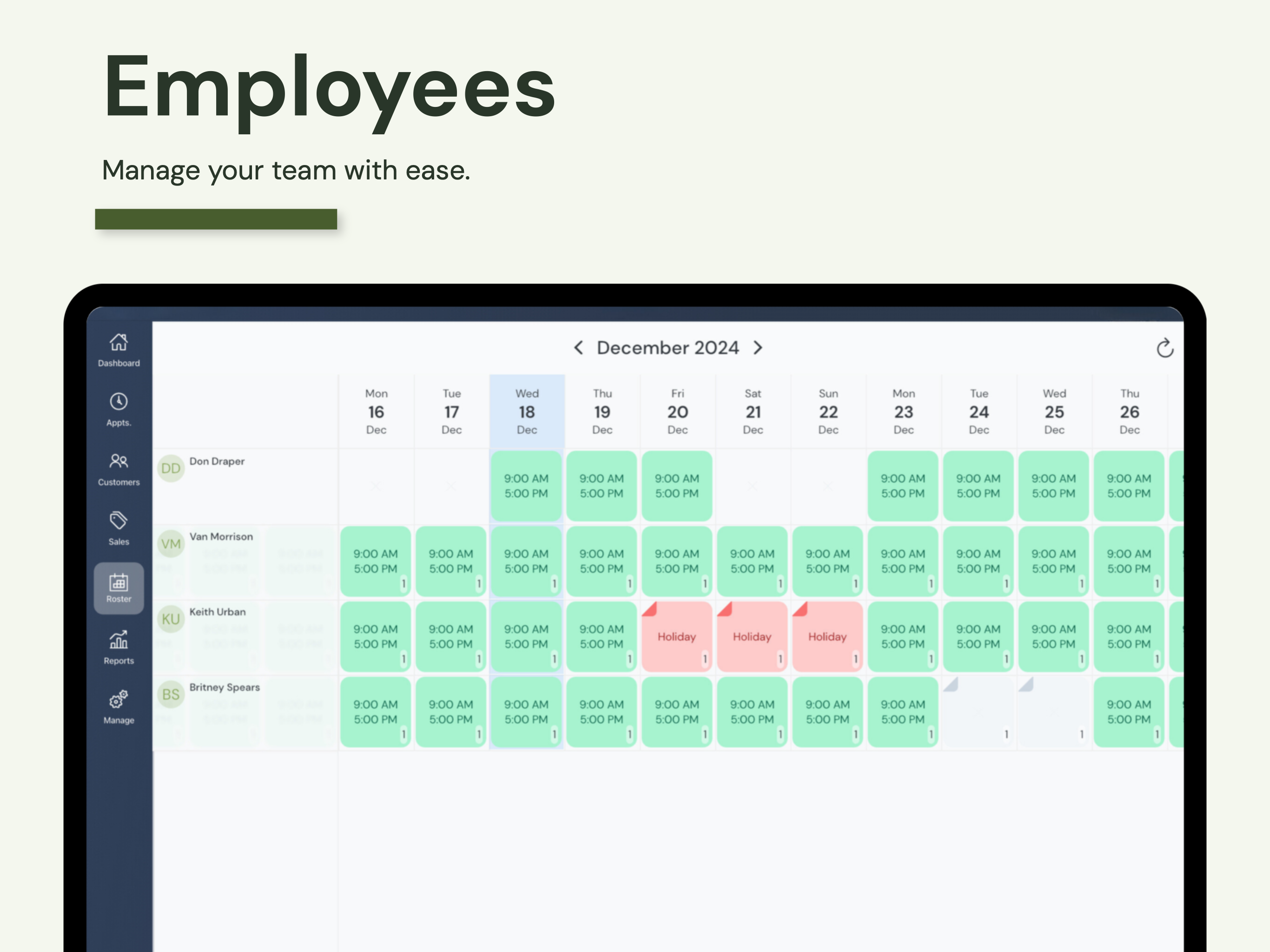The width and height of the screenshot is (1270, 952).
Task: Click the VM avatar for Van Morrison
Action: [x=171, y=544]
